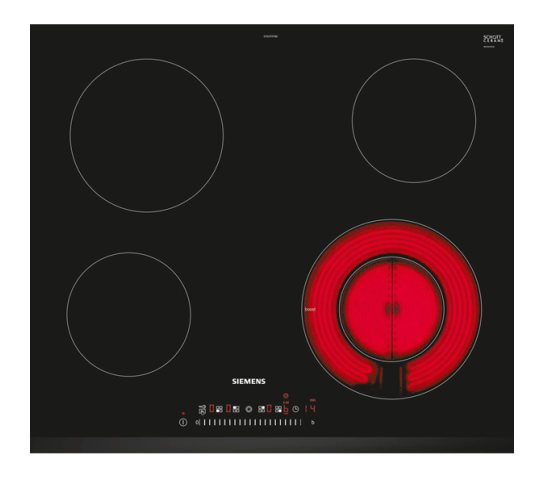Tap the red dual-zone indicator above display
This screenshot has width=545, height=484.
coord(286,396)
